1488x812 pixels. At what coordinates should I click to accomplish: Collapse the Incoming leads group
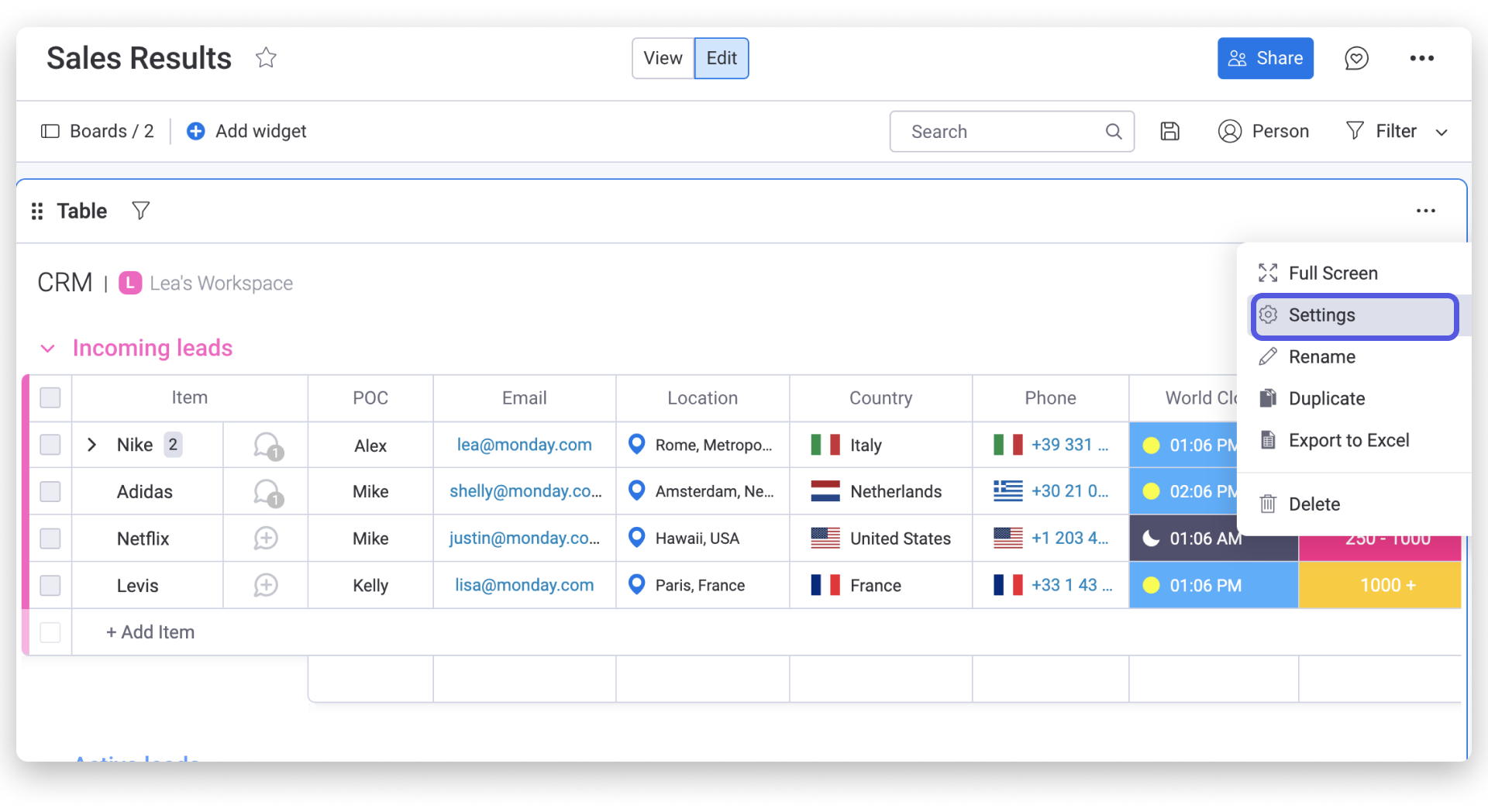(x=48, y=349)
